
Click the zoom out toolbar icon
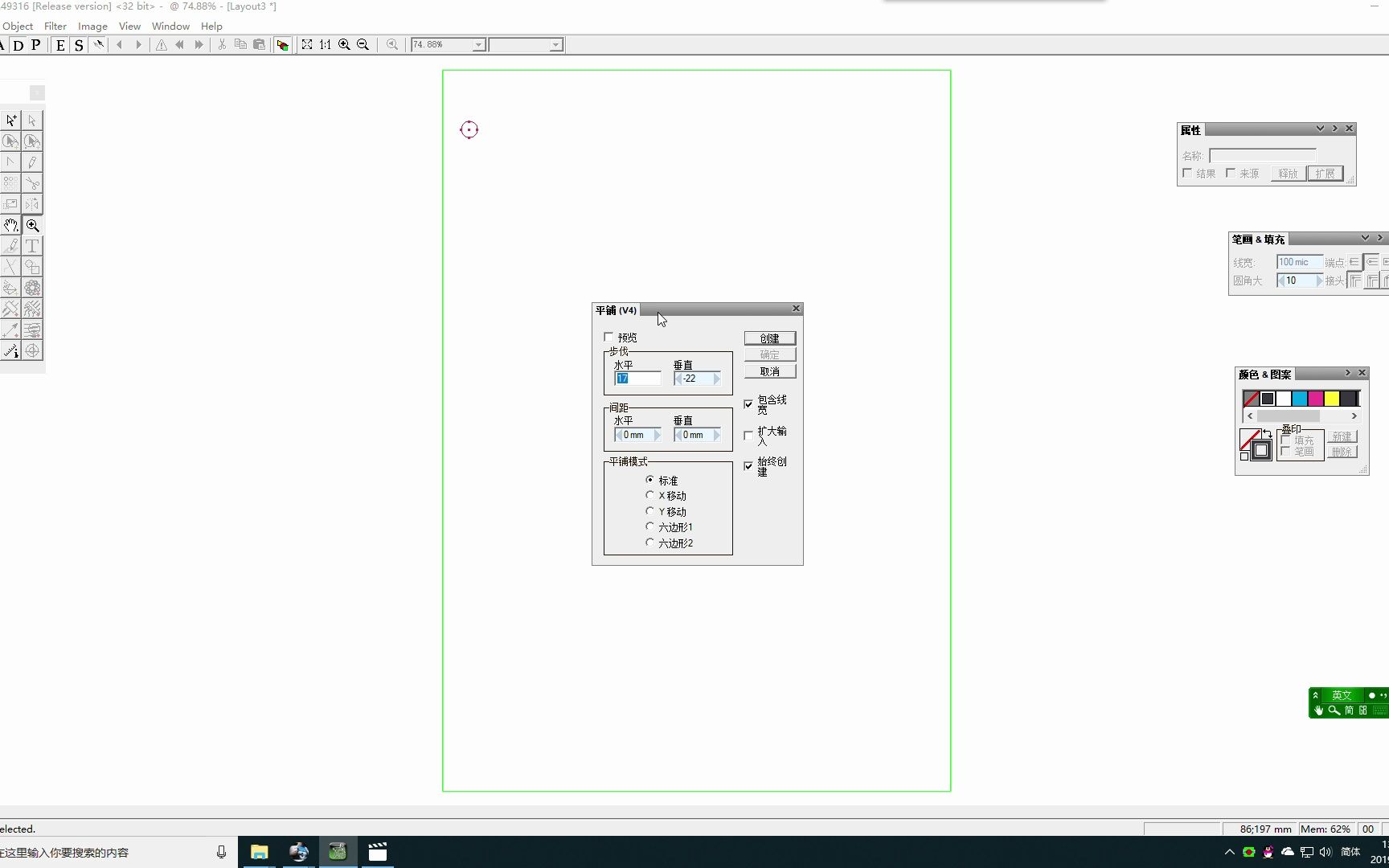click(x=363, y=45)
